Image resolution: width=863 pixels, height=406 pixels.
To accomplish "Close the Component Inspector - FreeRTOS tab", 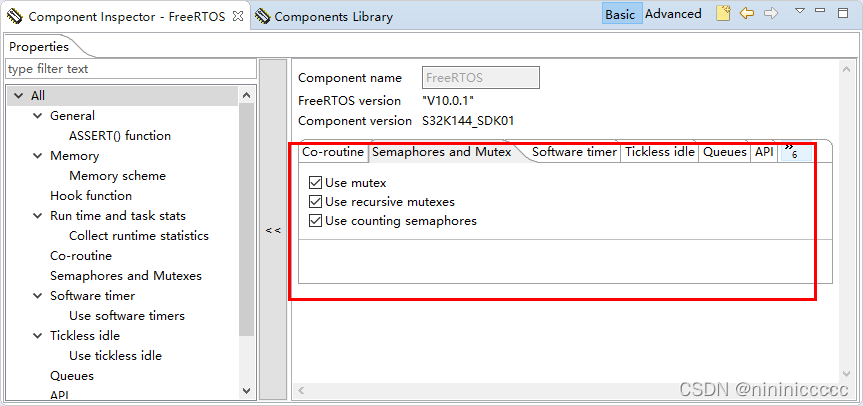I will (238, 16).
